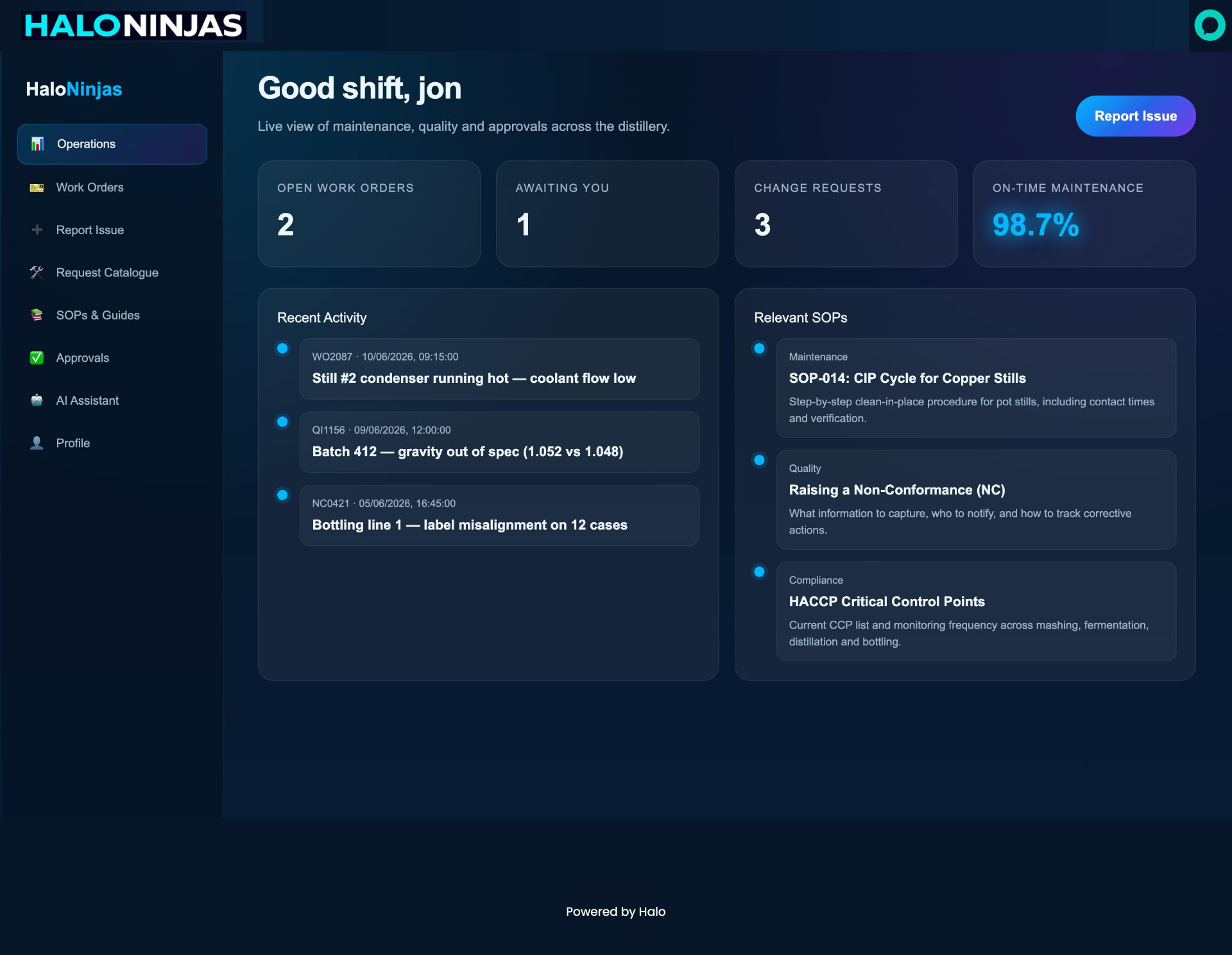1232x955 pixels.
Task: Click the blue Report Issue button
Action: pos(1135,116)
